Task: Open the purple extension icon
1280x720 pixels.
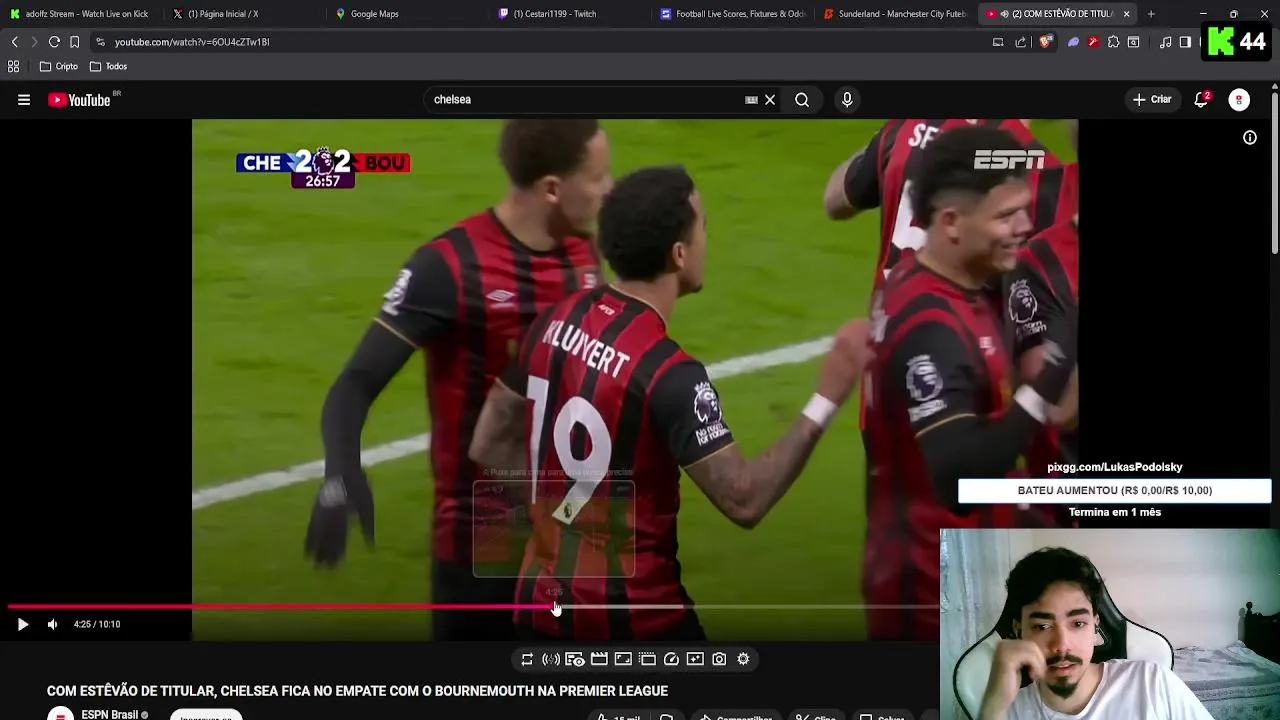Action: [1073, 42]
